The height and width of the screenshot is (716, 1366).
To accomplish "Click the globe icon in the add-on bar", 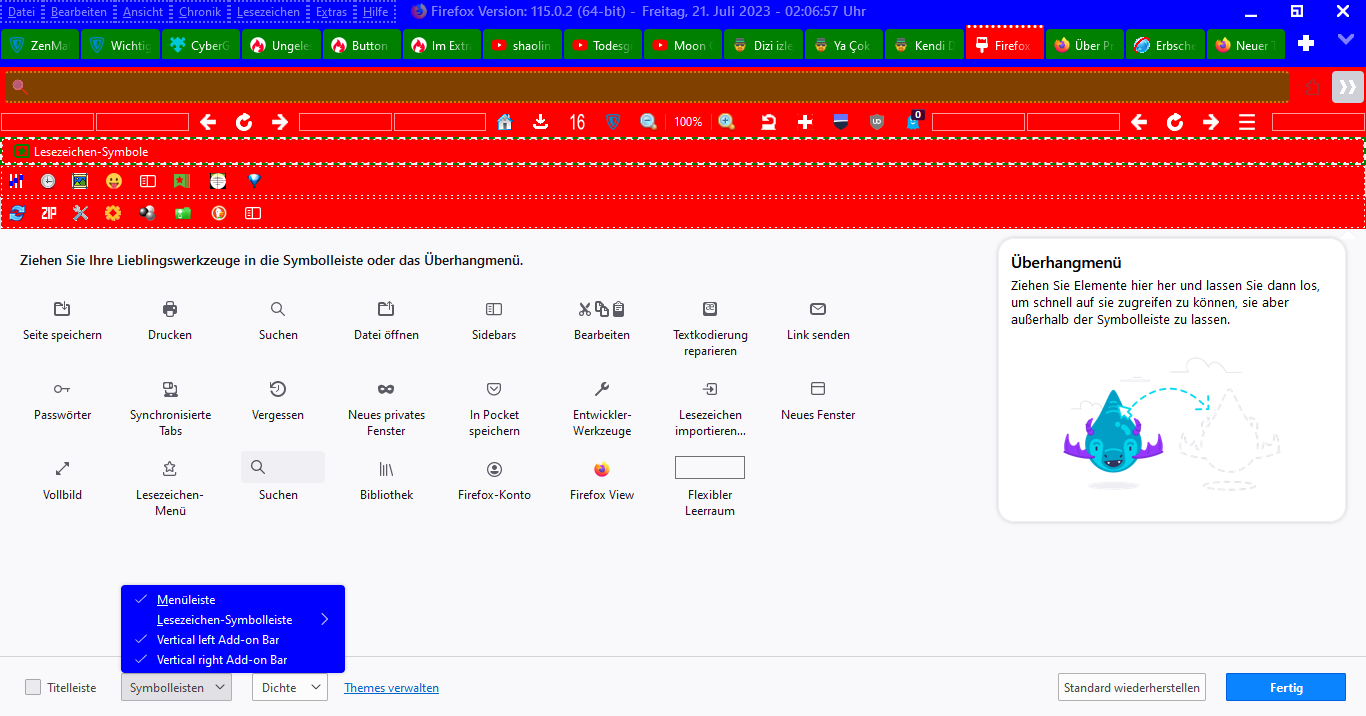I will coord(218,181).
